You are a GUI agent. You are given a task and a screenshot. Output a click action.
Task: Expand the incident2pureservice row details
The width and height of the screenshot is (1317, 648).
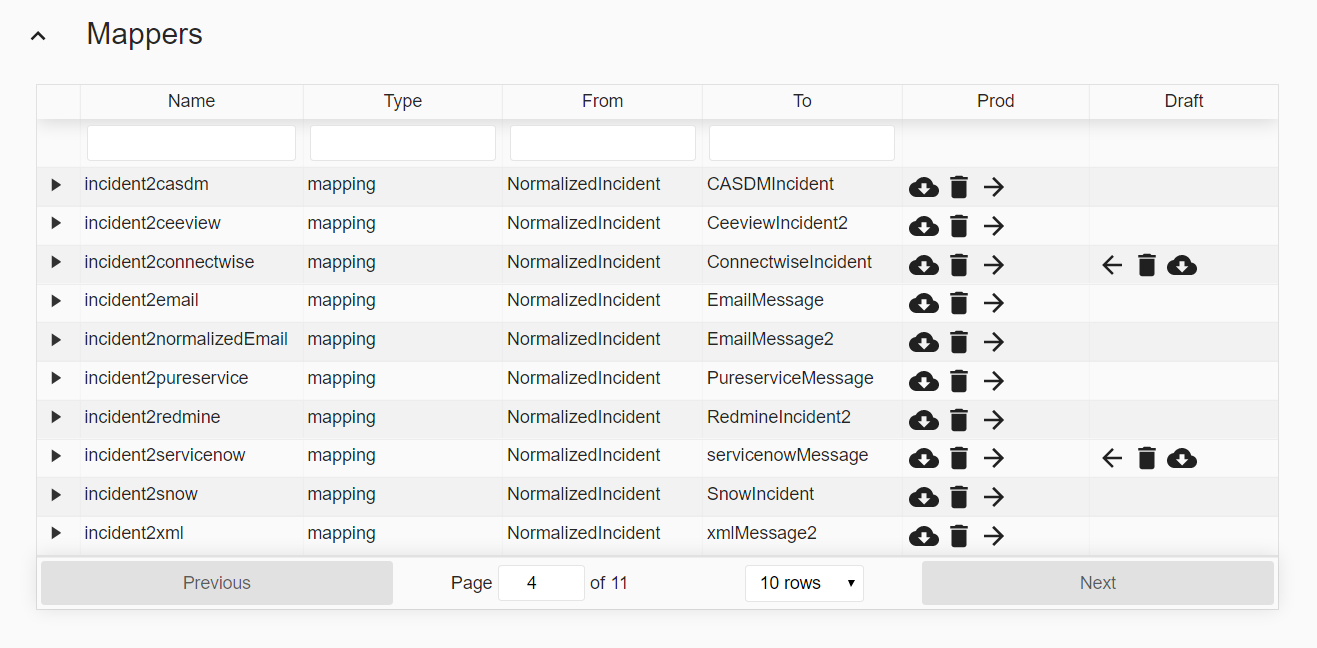pos(56,378)
